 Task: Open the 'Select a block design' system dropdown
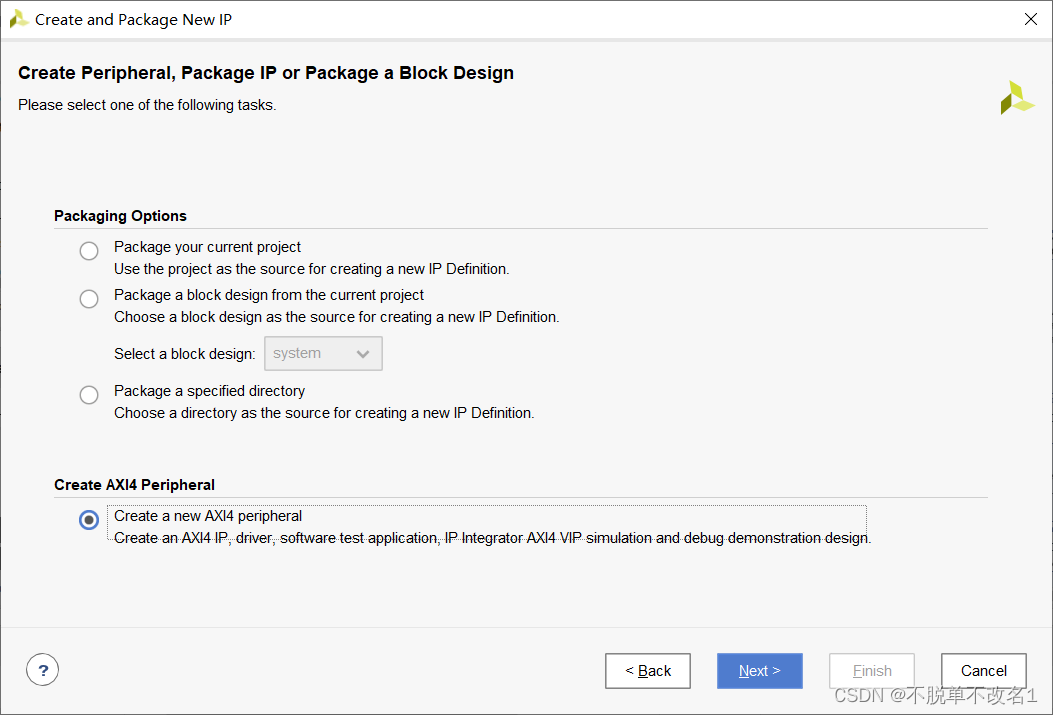coord(322,354)
